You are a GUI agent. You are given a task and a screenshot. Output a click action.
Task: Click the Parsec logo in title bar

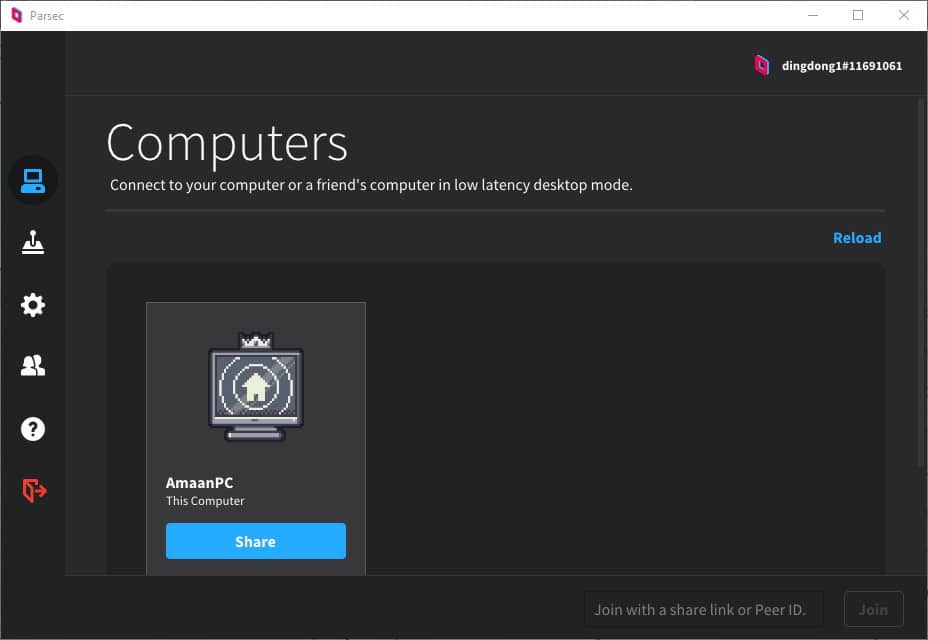pyautogui.click(x=16, y=16)
